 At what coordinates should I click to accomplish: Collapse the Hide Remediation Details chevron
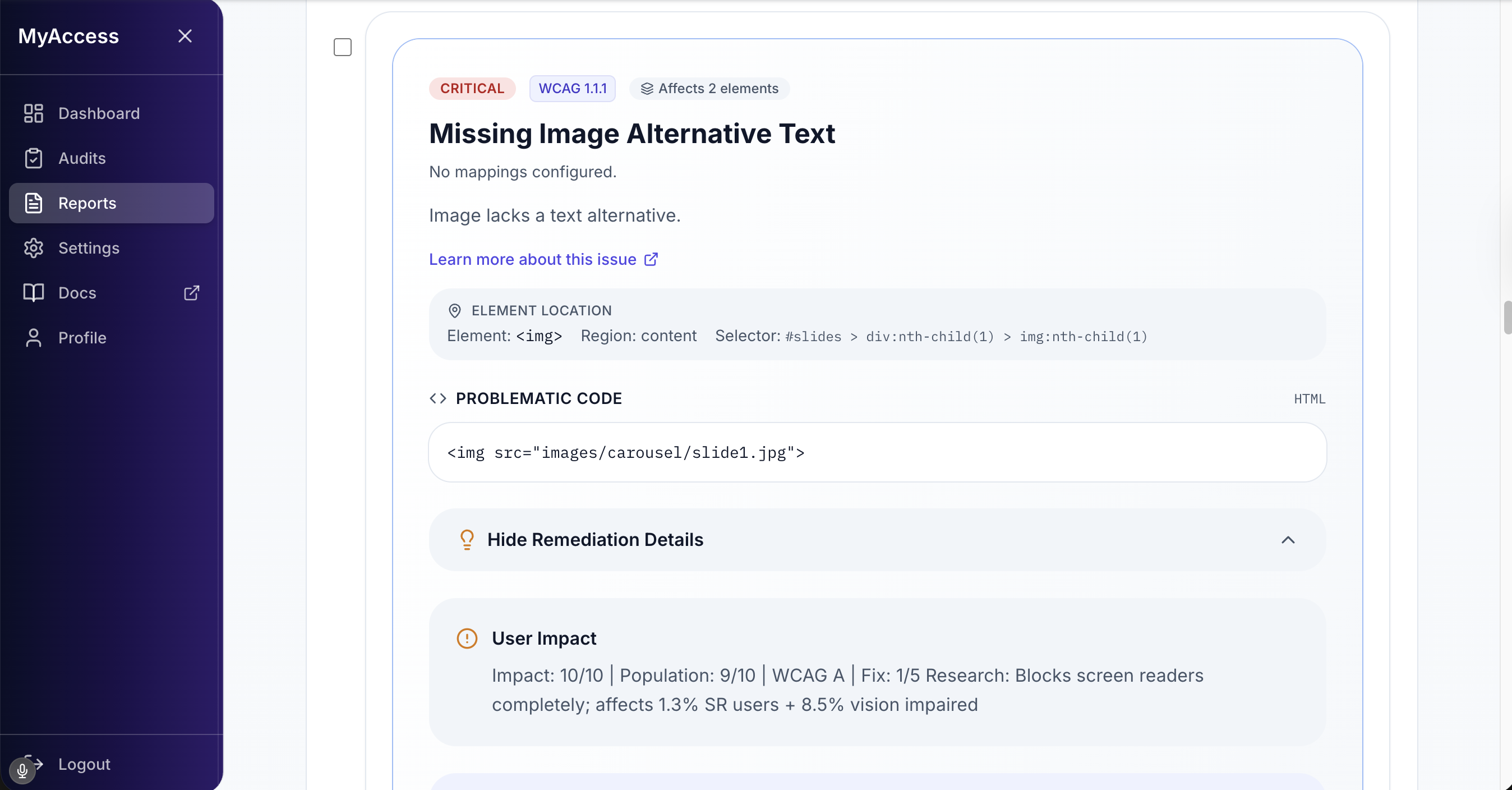click(x=1287, y=539)
